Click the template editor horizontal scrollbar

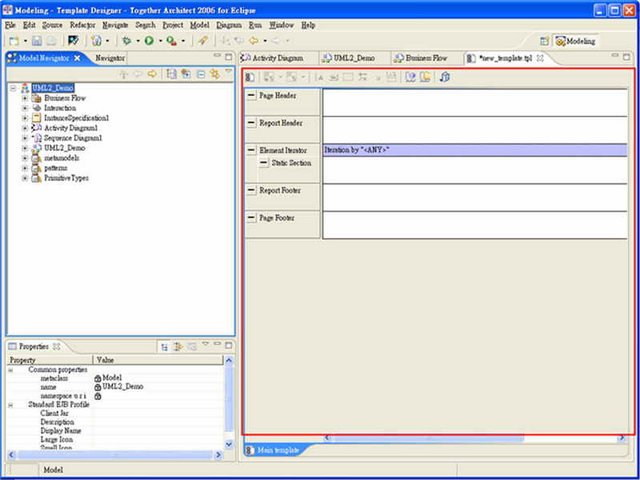(x=429, y=438)
